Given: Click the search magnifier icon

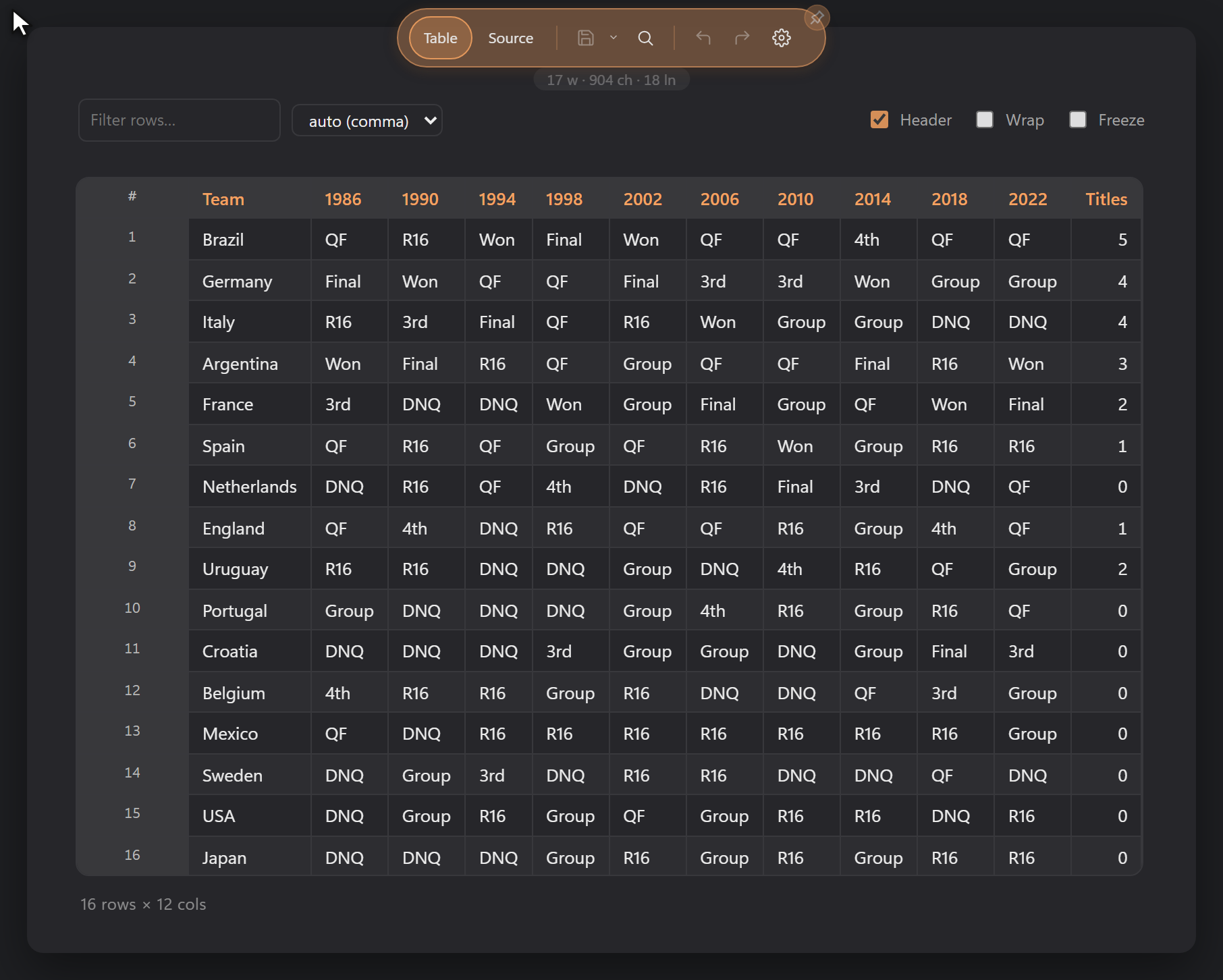Looking at the screenshot, I should (645, 38).
